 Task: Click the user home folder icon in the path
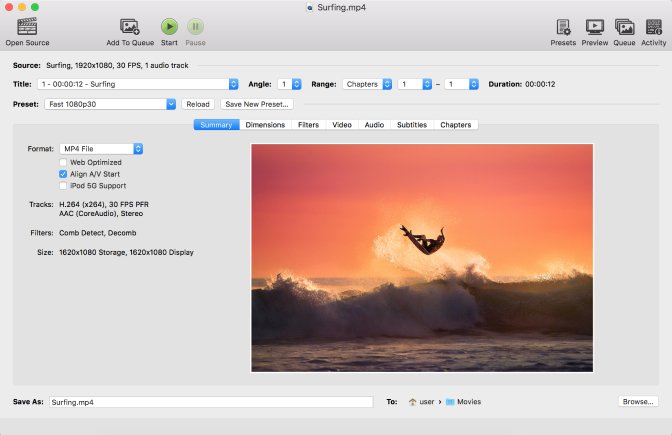(x=412, y=402)
